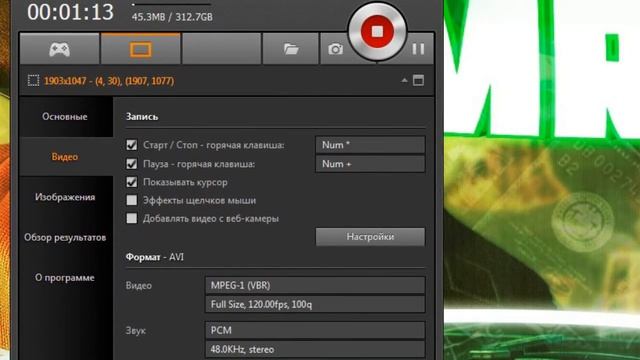640x360 pixels.
Task: Open the output folder icon
Action: pyautogui.click(x=291, y=49)
